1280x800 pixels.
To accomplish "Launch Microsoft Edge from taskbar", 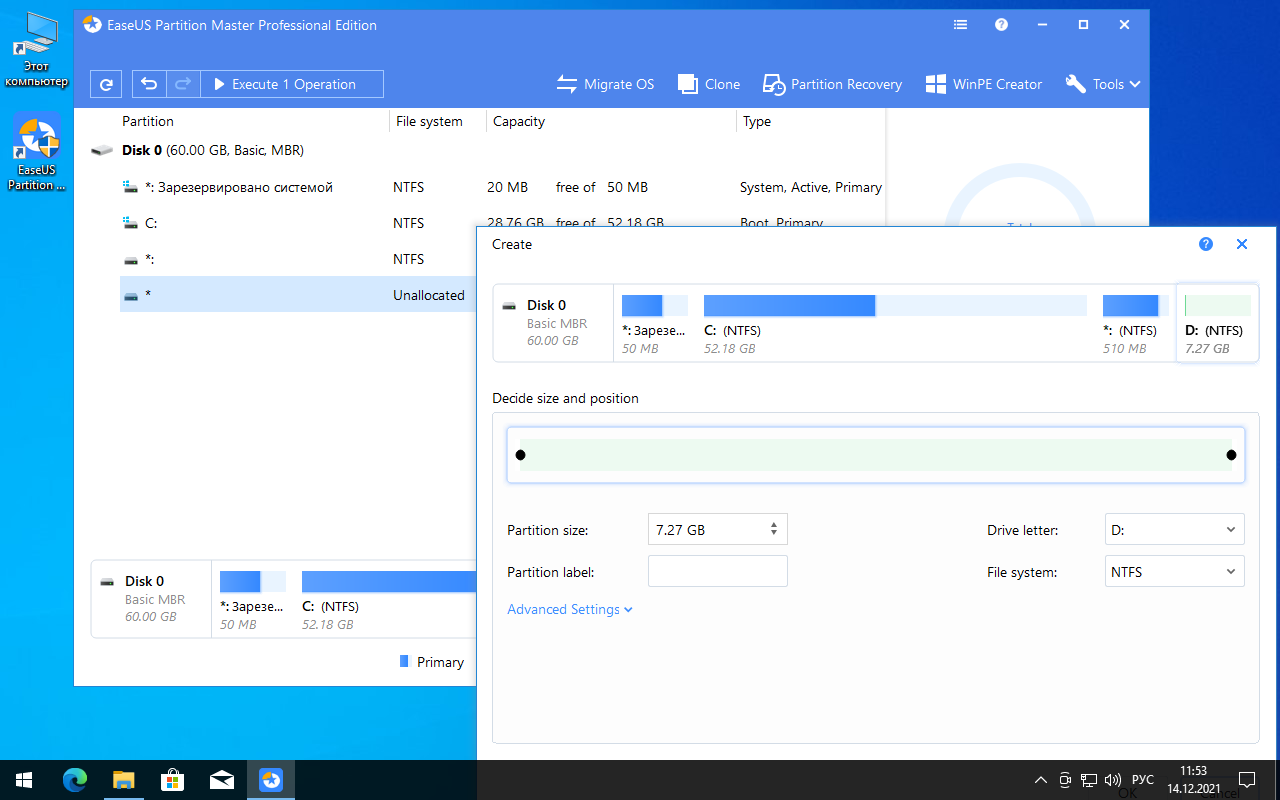I will (x=74, y=780).
